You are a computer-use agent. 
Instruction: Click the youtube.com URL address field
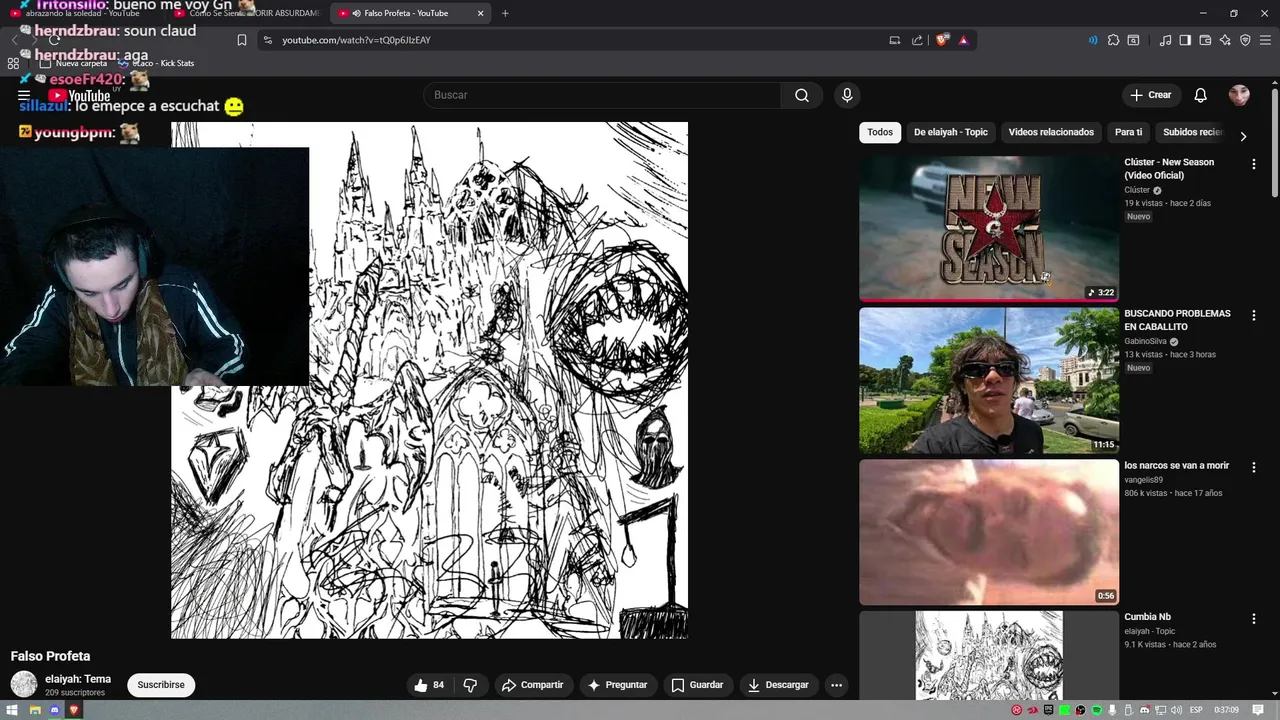(x=570, y=40)
